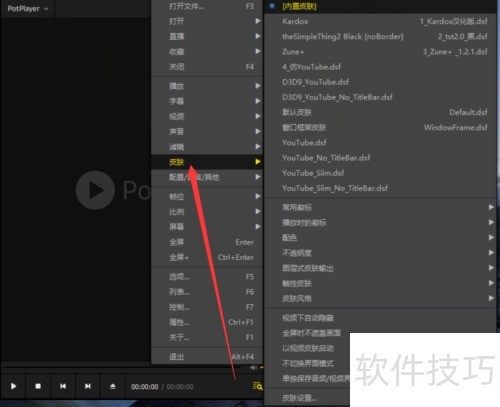The height and width of the screenshot is (407, 500).
Task: Open the playlist search icon
Action: coord(257,386)
